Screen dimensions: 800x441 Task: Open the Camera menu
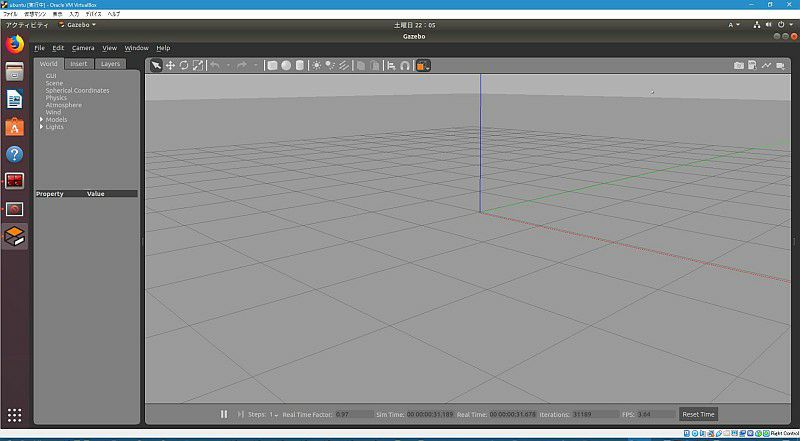(83, 48)
